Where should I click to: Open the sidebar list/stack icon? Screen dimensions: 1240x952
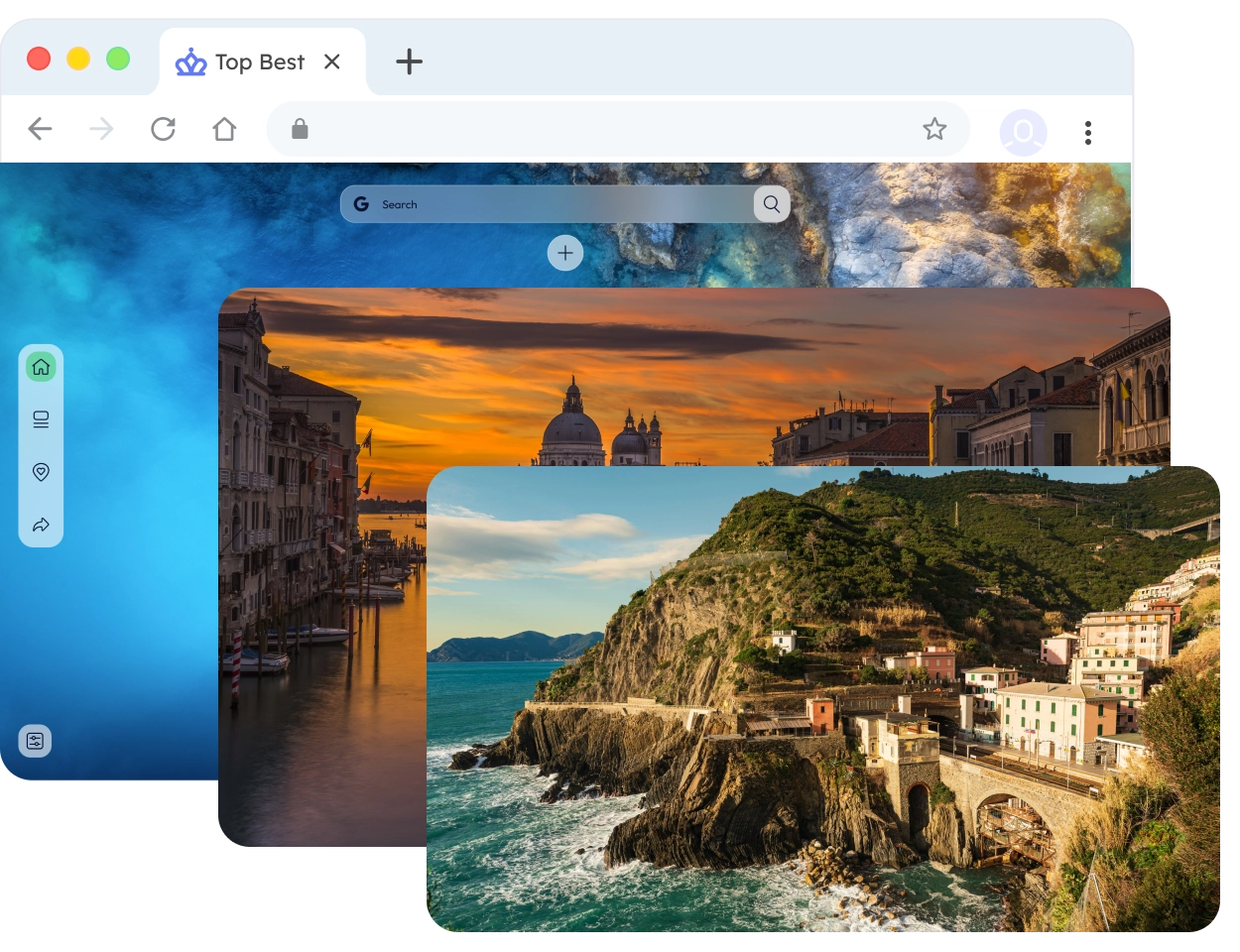[x=41, y=419]
